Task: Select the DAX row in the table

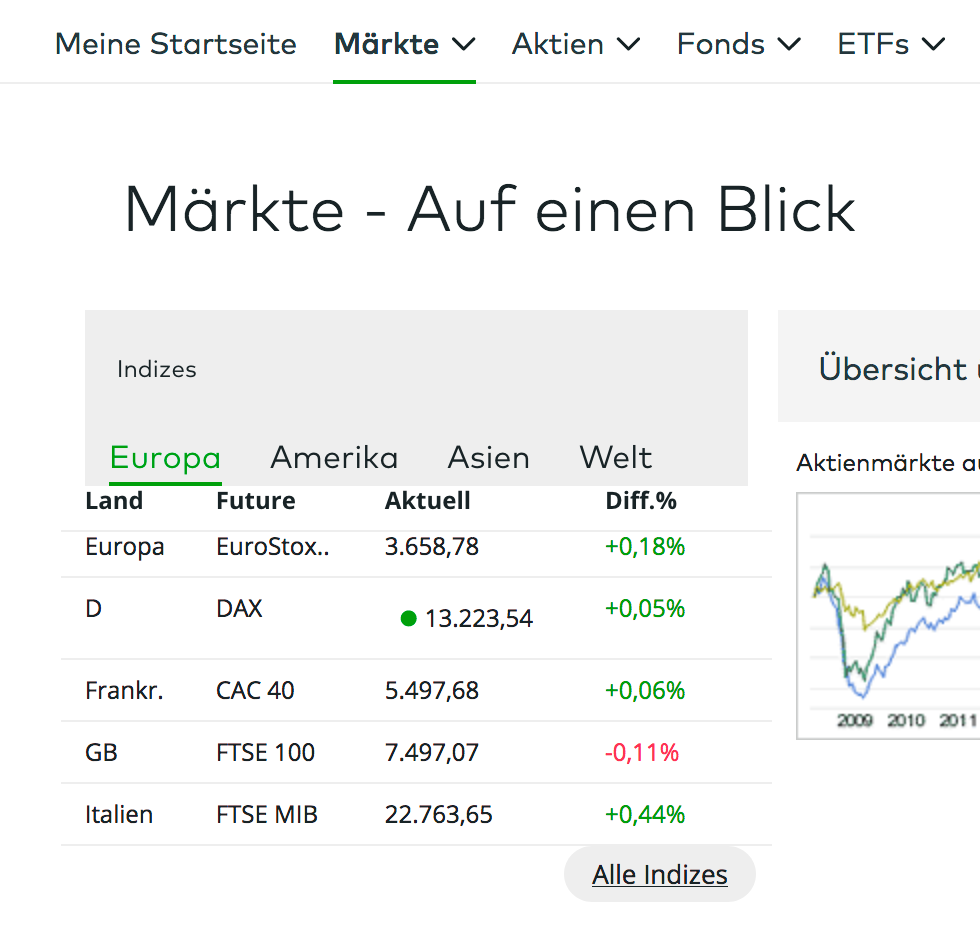Action: coord(240,608)
